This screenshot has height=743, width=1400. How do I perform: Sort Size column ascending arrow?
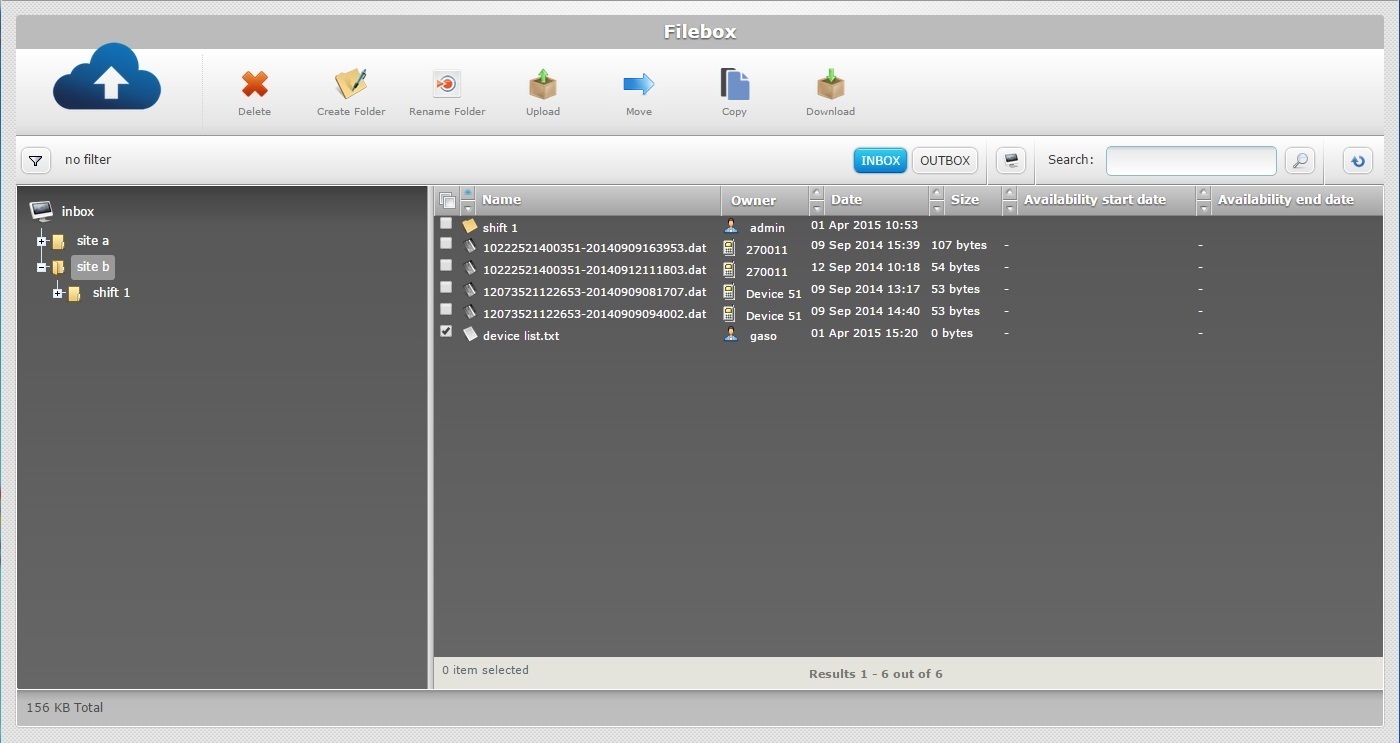coord(937,193)
